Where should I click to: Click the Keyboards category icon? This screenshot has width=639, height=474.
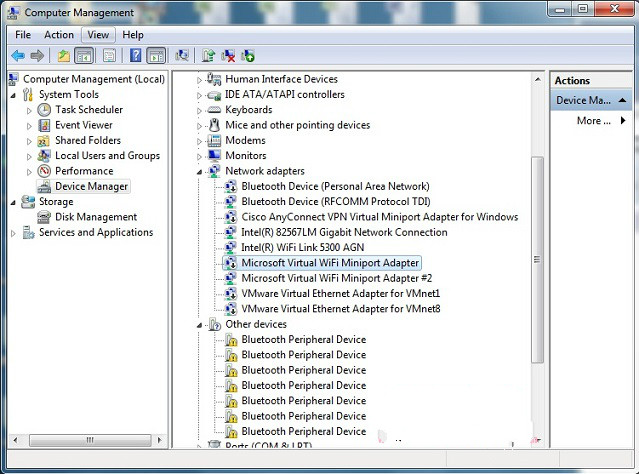pyautogui.click(x=214, y=110)
